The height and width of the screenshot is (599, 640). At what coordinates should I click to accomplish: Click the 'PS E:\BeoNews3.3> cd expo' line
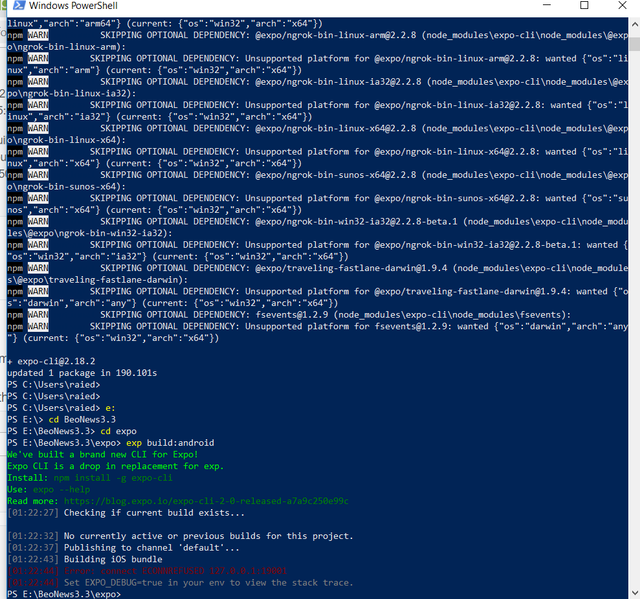[72, 431]
